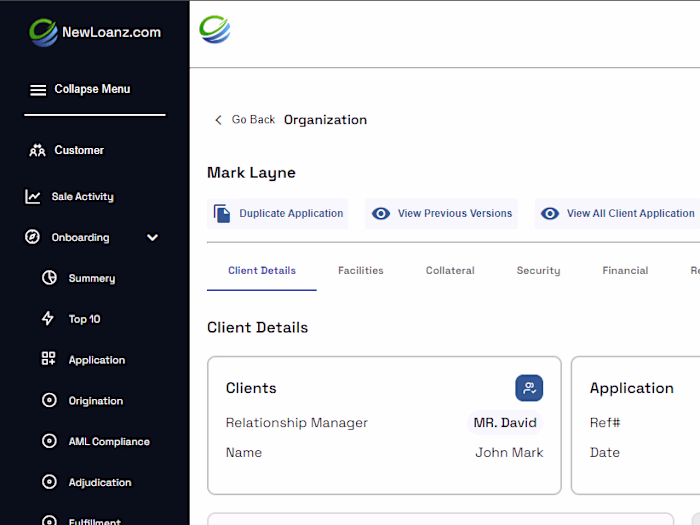Select the Security tab
The width and height of the screenshot is (700, 525).
pyautogui.click(x=538, y=271)
